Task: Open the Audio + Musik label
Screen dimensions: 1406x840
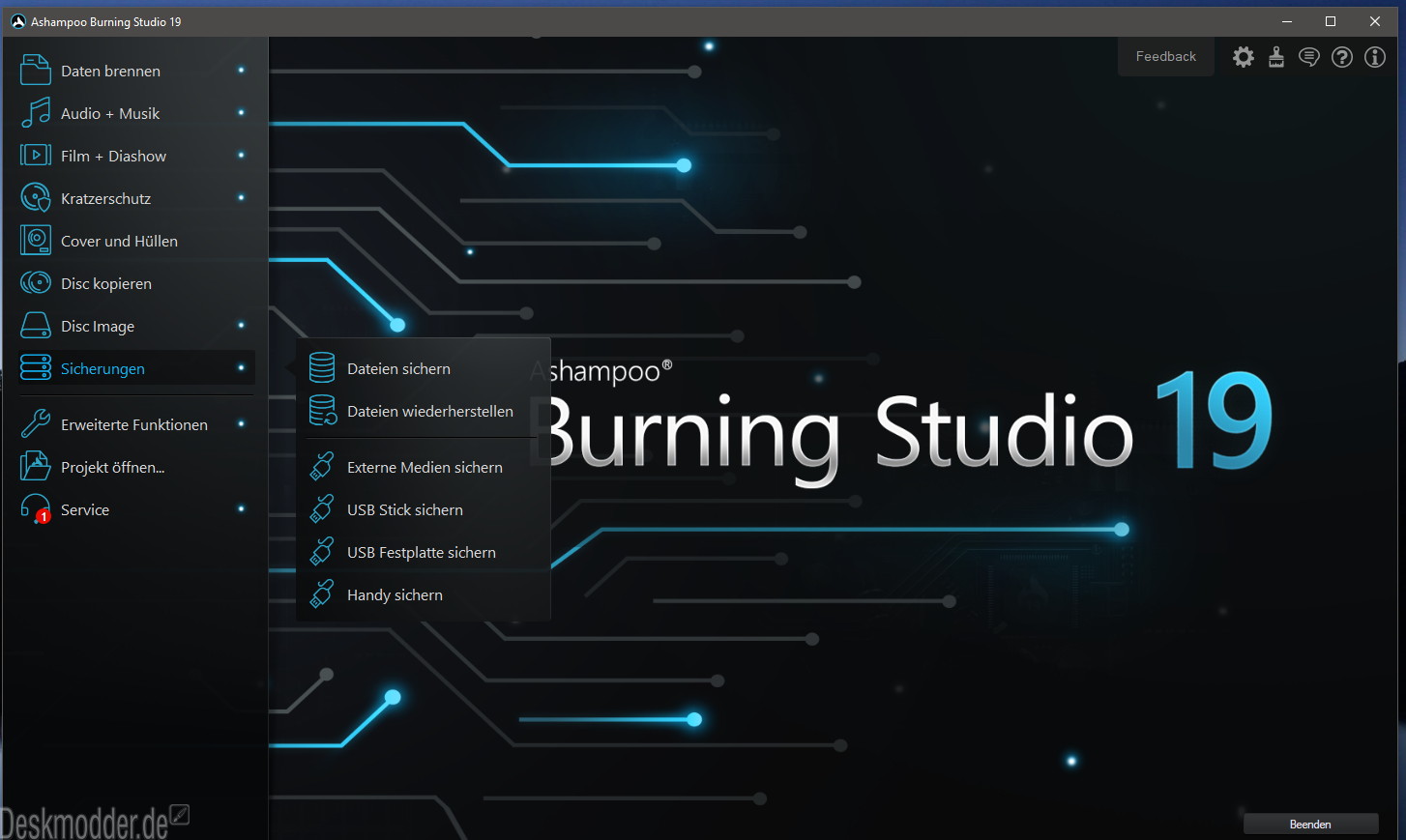Action: click(x=110, y=113)
